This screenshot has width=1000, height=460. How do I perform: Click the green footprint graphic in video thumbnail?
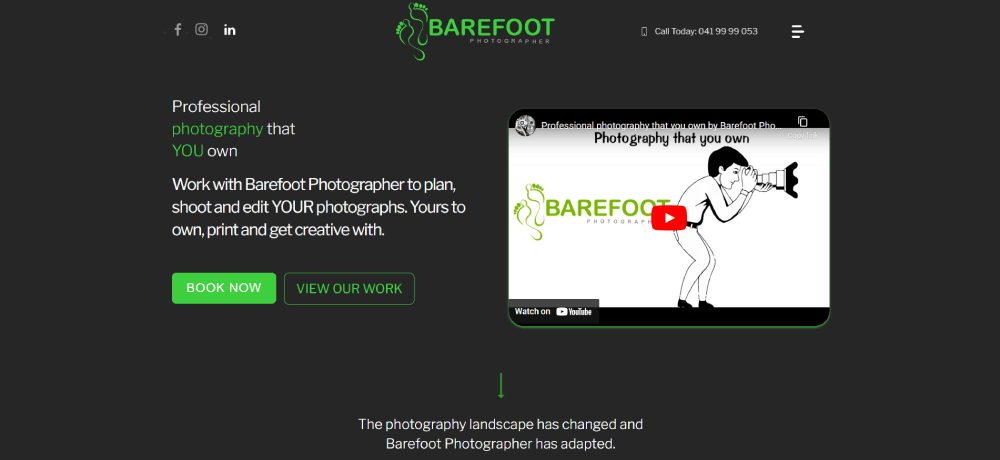528,212
